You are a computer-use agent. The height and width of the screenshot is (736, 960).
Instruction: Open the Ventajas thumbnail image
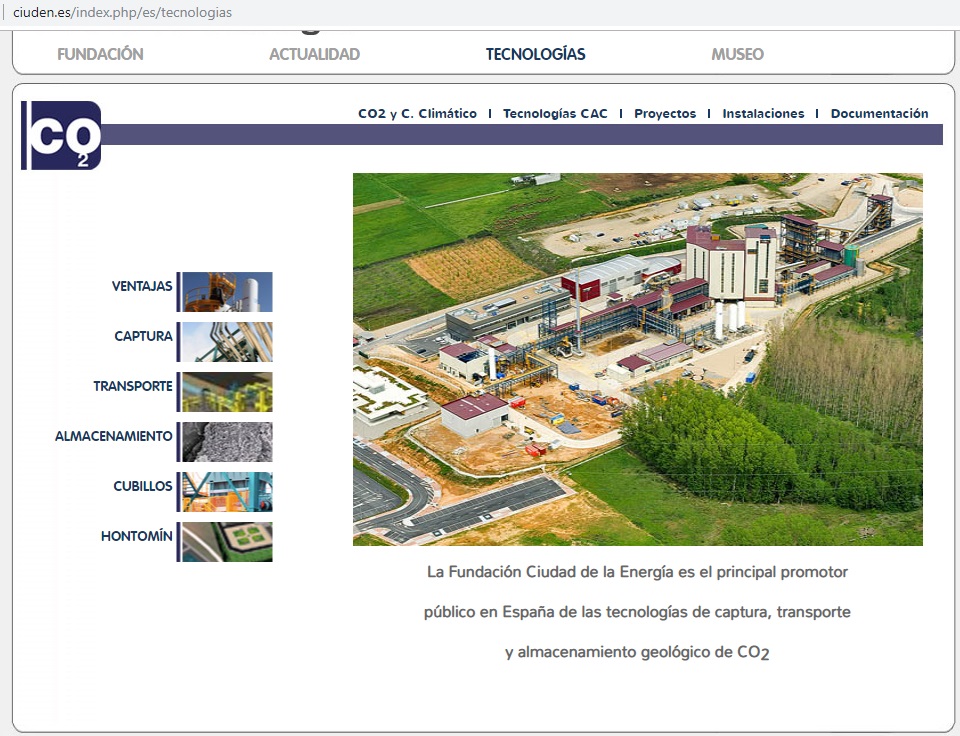pos(227,292)
